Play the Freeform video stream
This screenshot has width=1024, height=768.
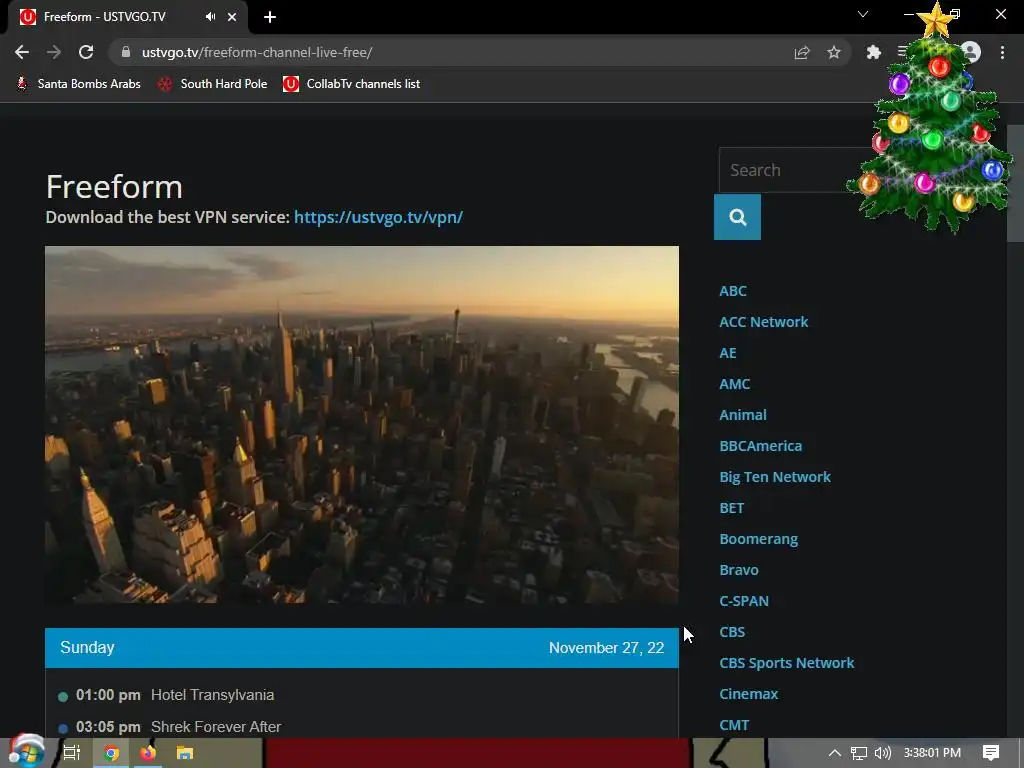pos(362,424)
